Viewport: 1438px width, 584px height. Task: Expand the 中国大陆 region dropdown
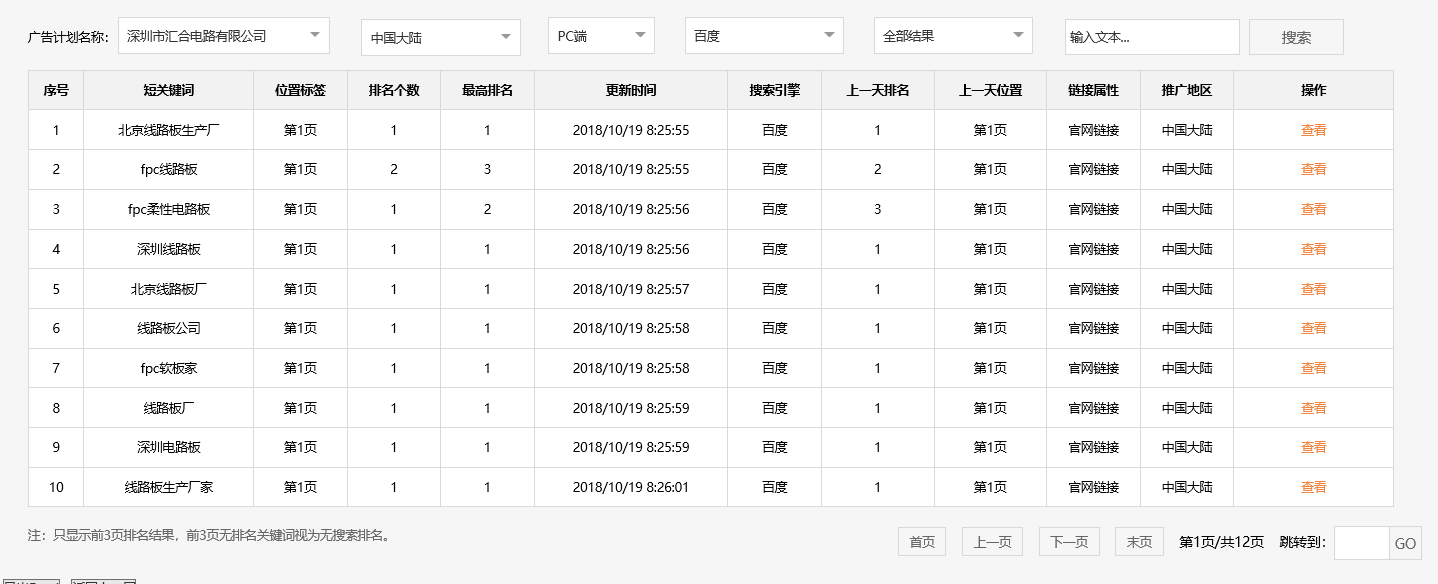click(x=440, y=35)
